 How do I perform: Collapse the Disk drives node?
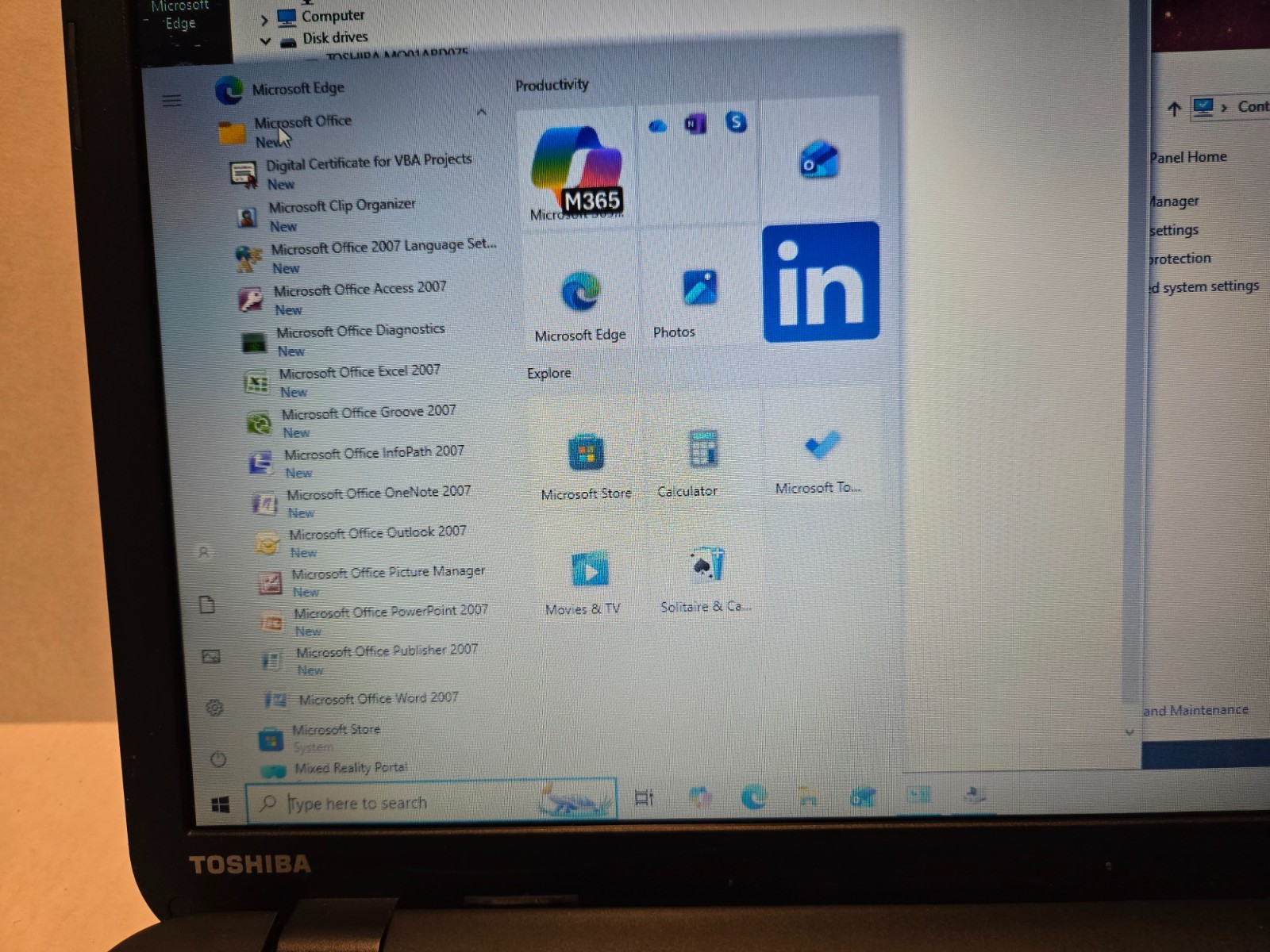266,41
